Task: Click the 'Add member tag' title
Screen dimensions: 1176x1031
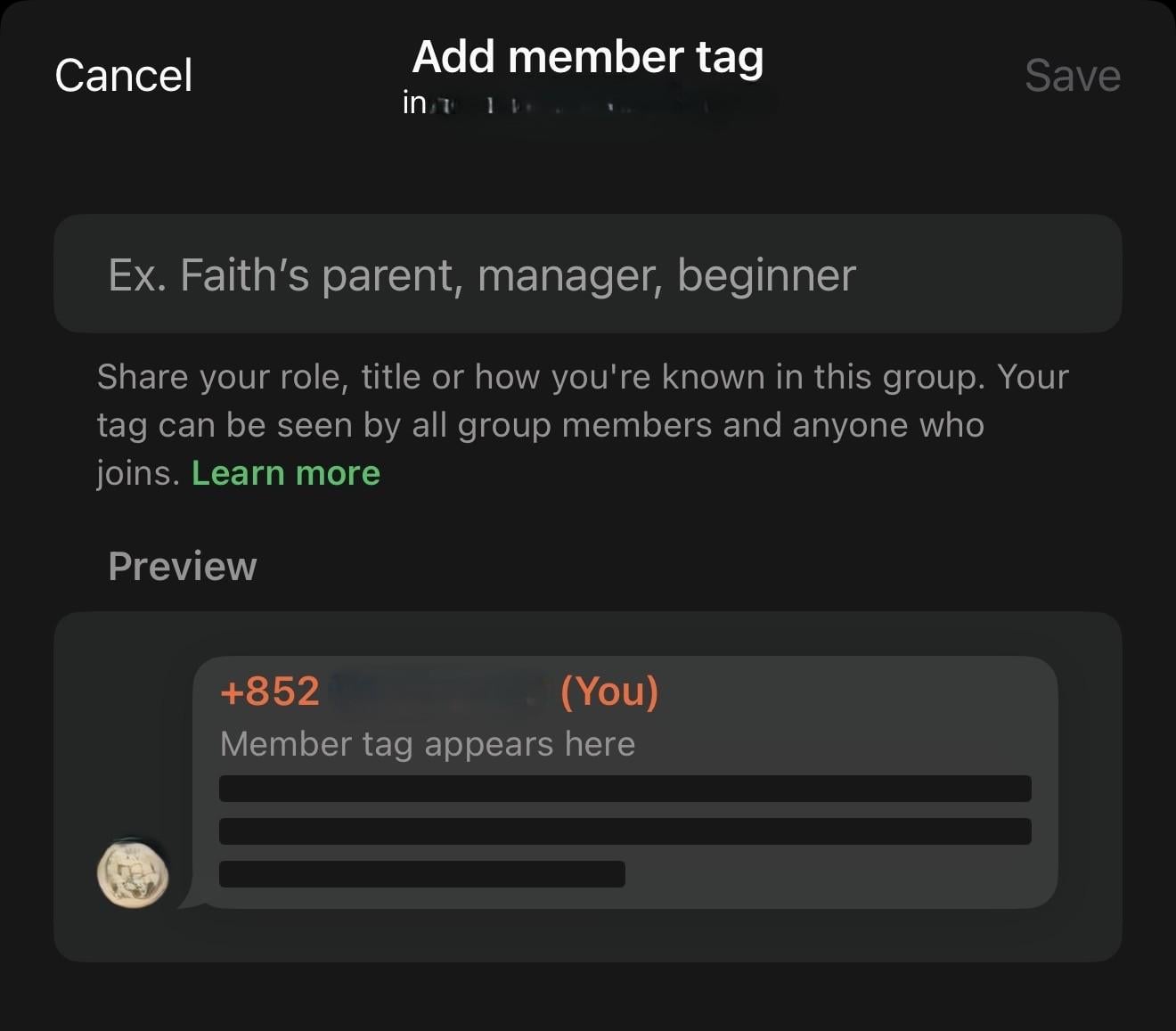Action: pos(587,57)
